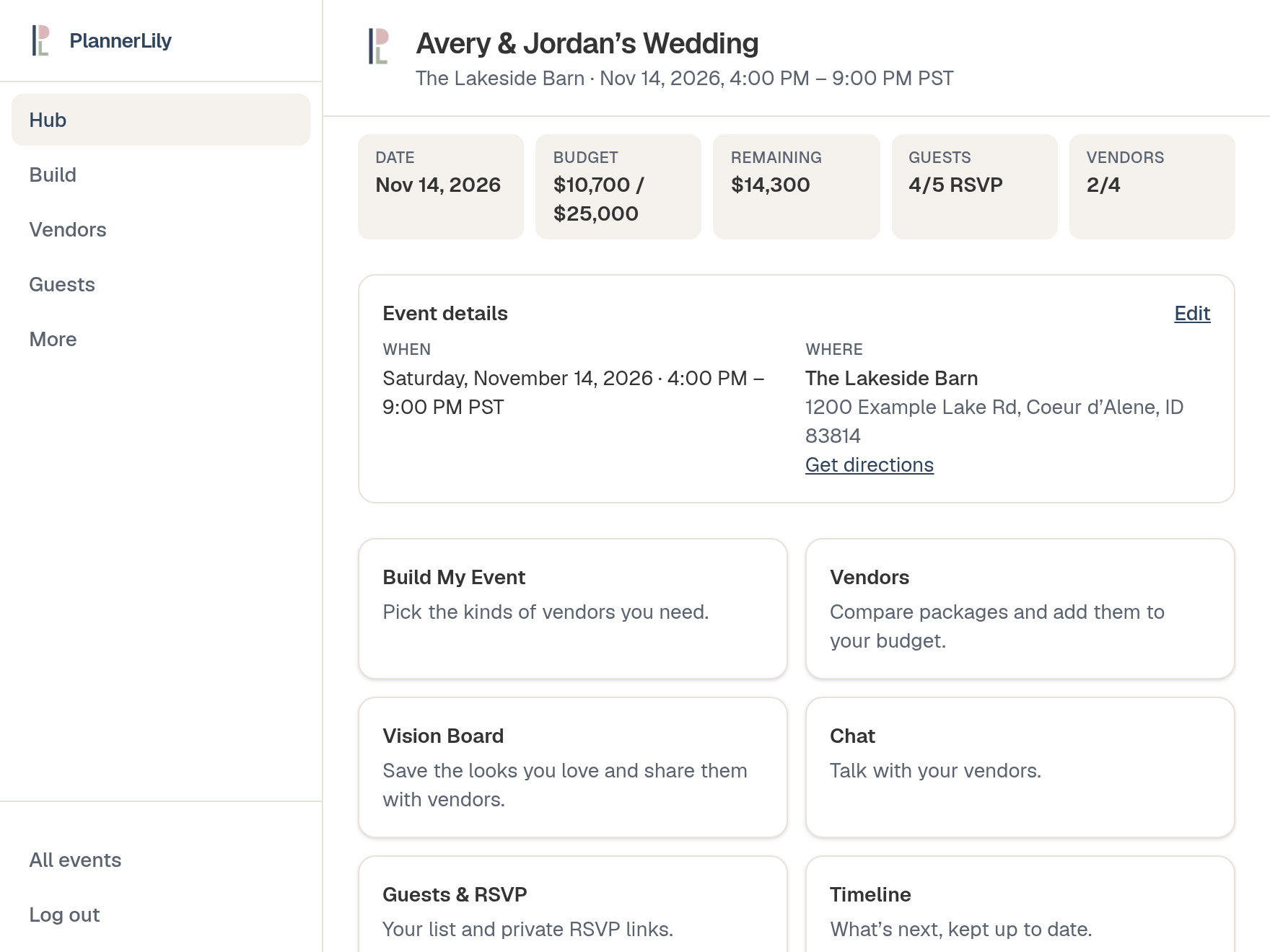Image resolution: width=1270 pixels, height=952 pixels.
Task: Open the Timeline card
Action: point(1020,904)
